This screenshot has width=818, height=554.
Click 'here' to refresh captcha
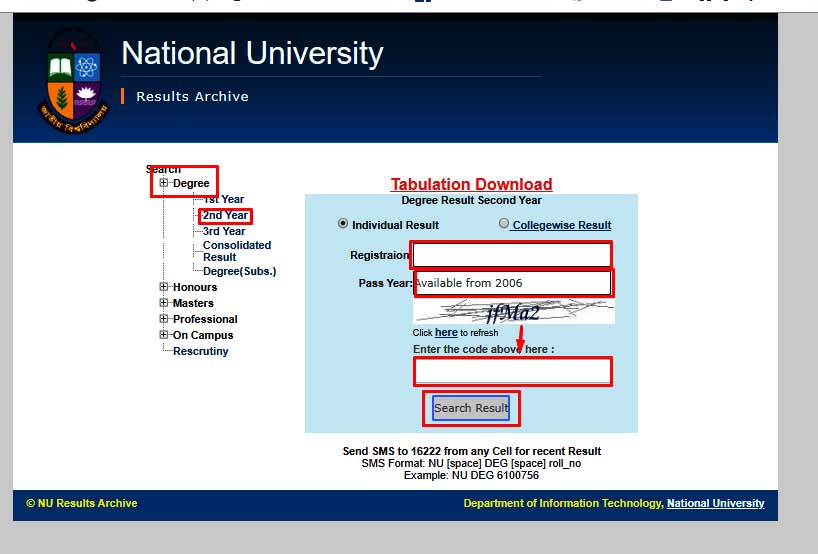coord(446,333)
